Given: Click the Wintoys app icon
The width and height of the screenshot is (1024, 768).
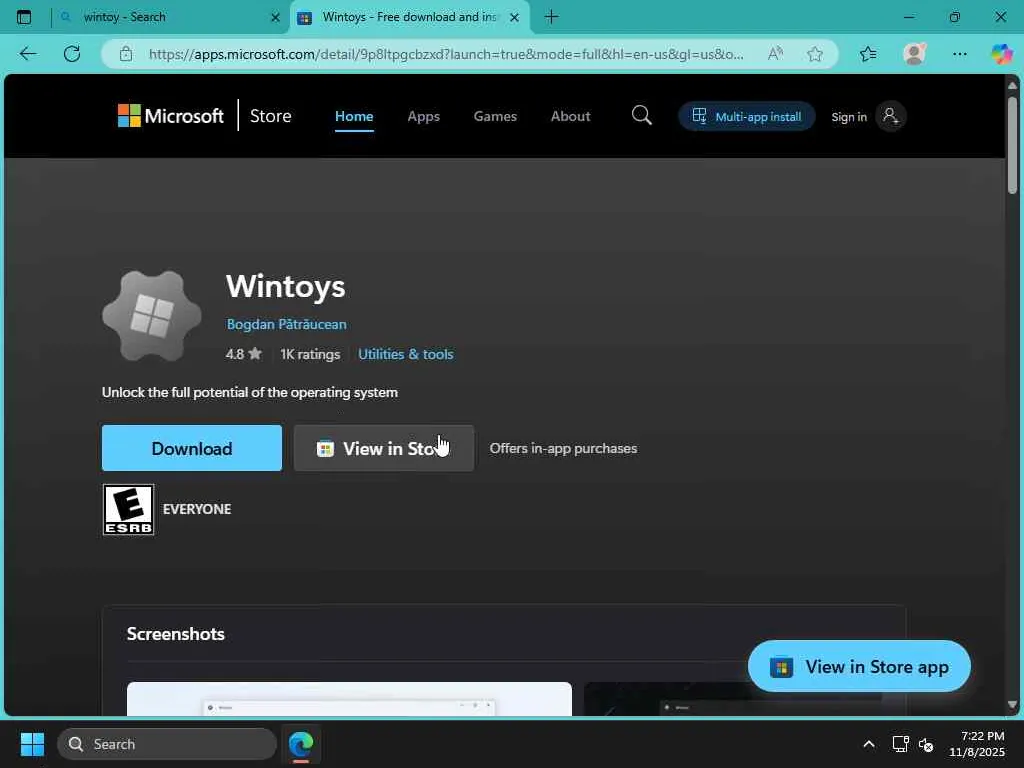Looking at the screenshot, I should pos(152,316).
